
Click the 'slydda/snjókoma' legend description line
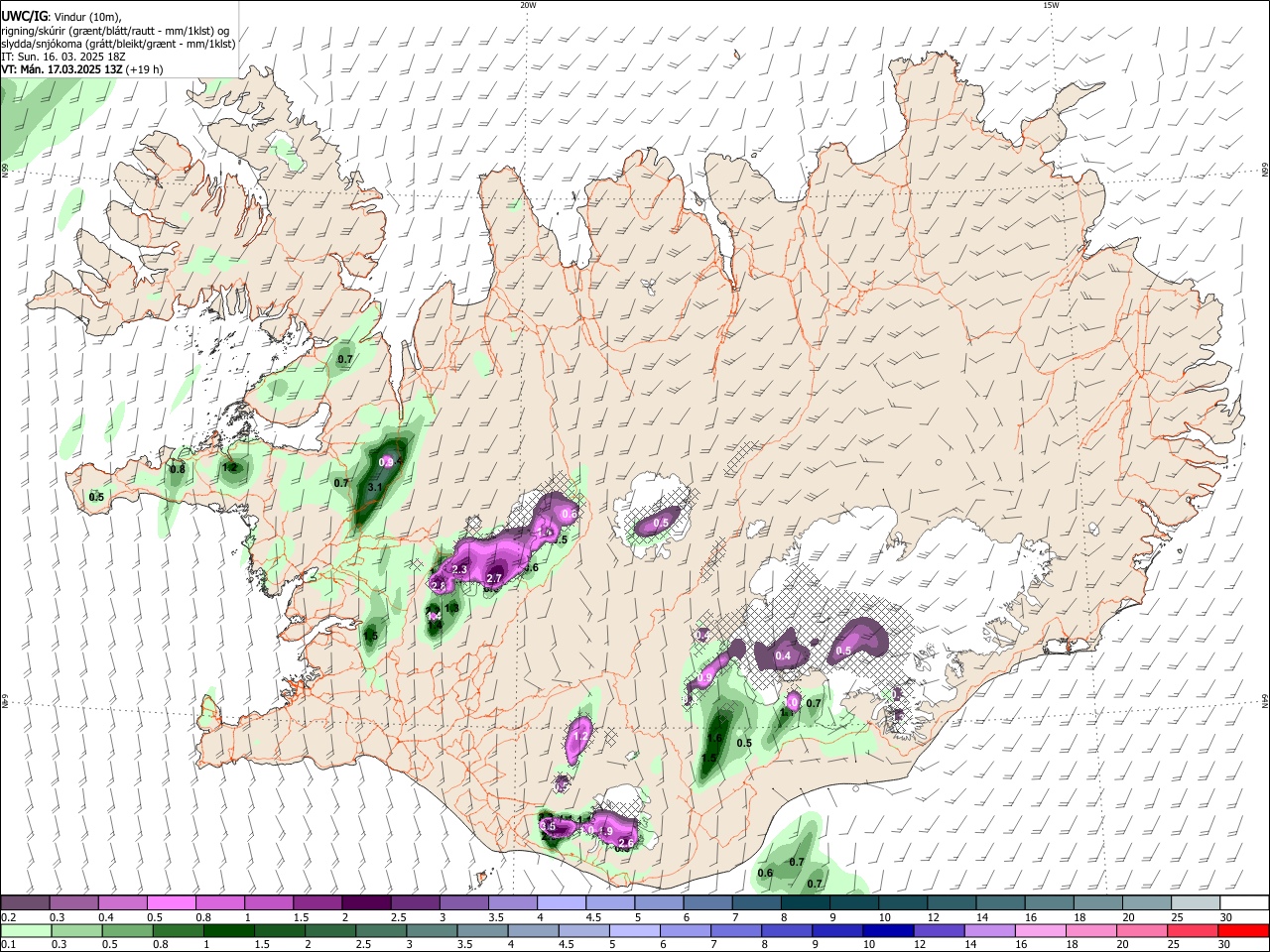[118, 44]
